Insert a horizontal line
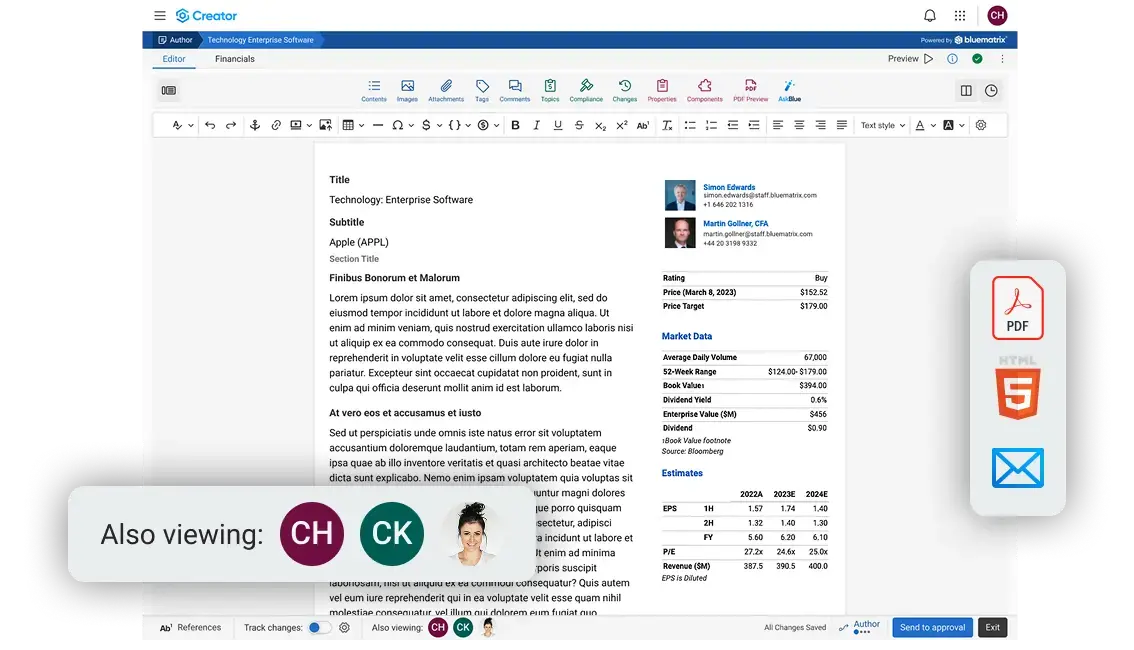The width and height of the screenshot is (1134, 650). pyautogui.click(x=378, y=125)
